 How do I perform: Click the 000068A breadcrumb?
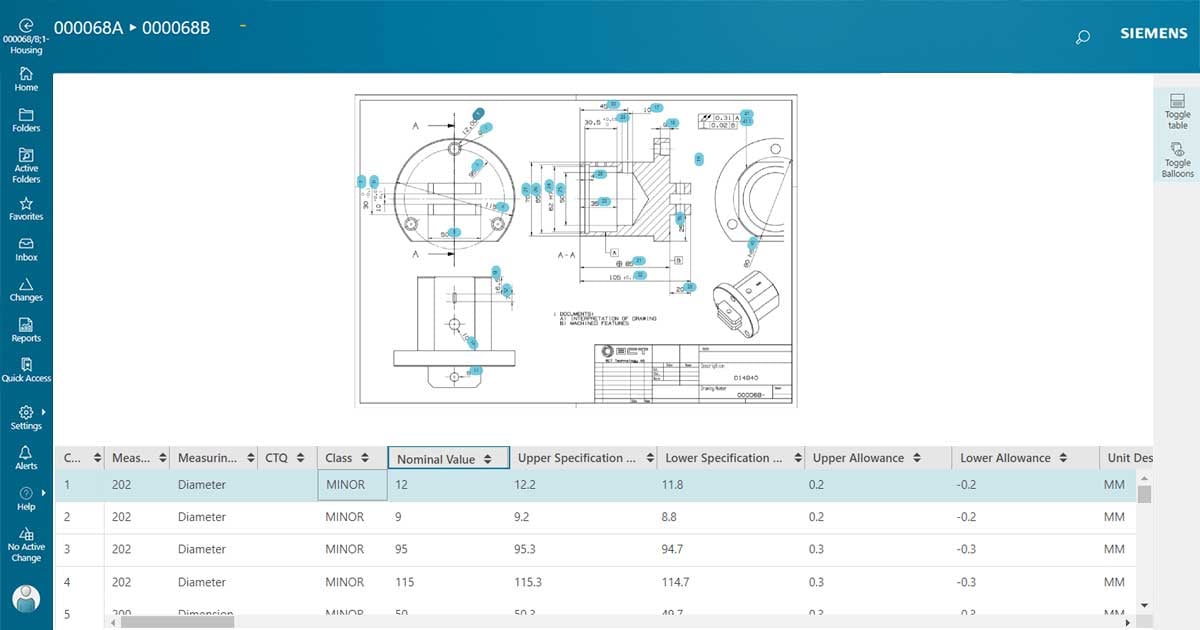[88, 28]
